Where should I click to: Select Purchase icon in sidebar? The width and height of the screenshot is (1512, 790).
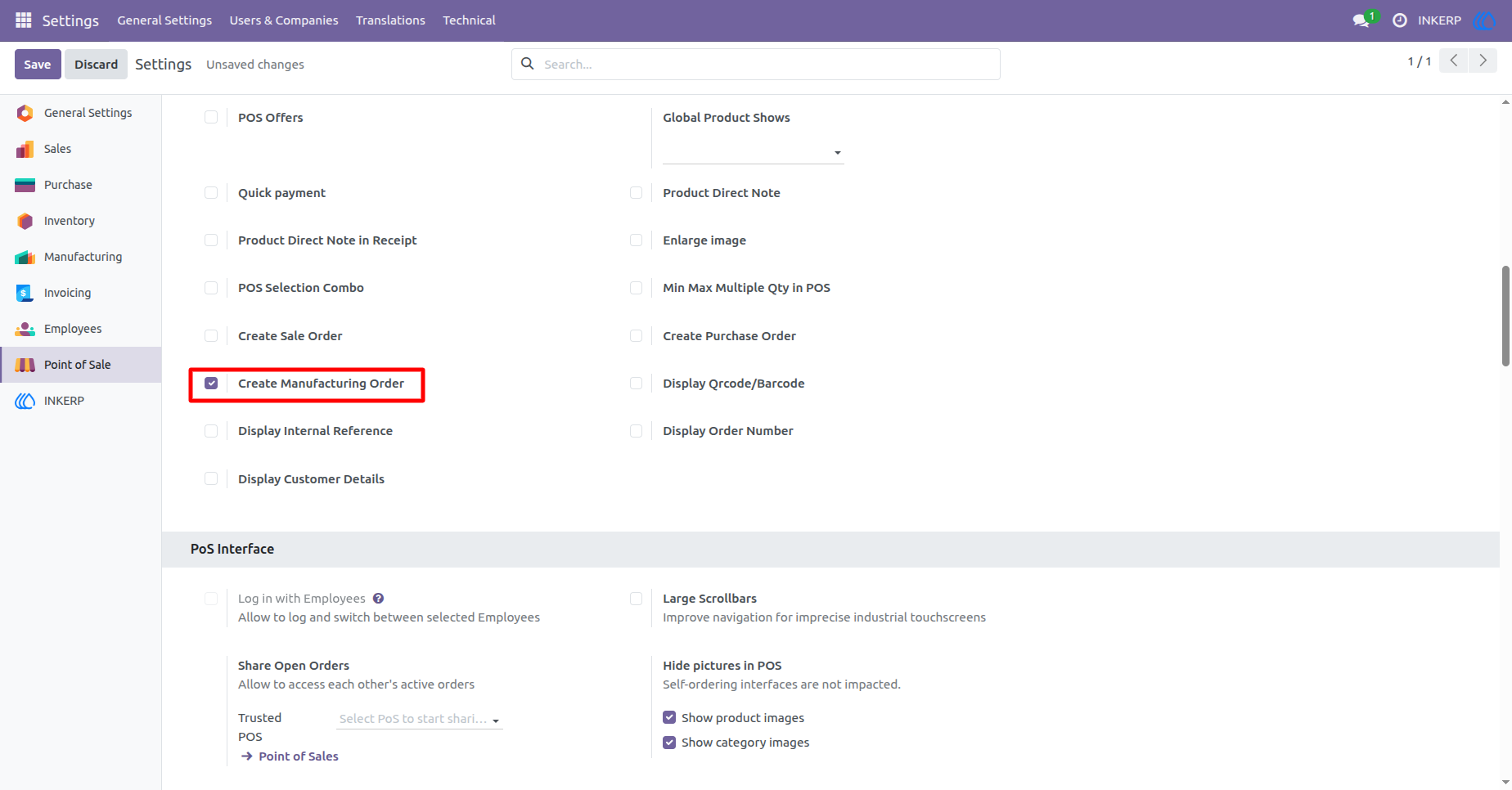pos(25,185)
